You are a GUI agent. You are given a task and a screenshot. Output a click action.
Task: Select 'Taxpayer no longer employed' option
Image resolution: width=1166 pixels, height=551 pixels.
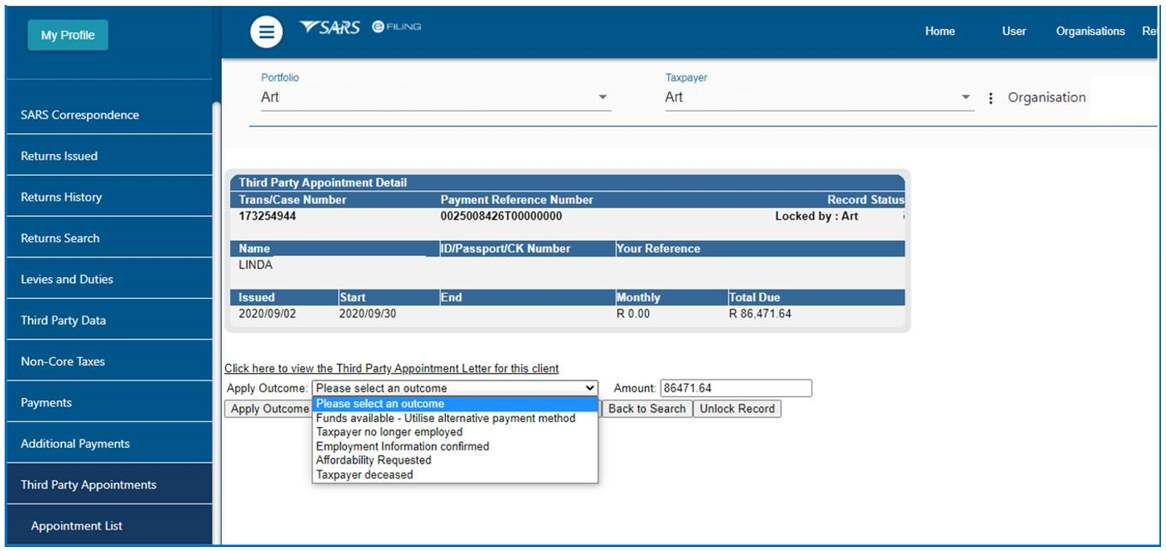click(x=389, y=432)
